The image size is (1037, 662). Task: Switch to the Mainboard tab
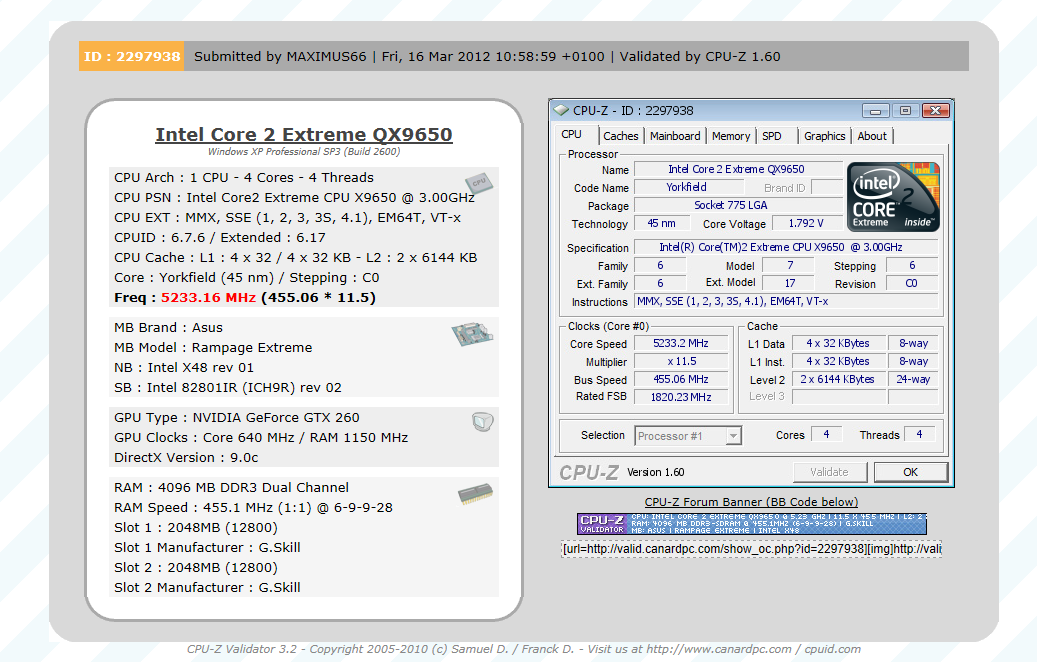click(675, 136)
